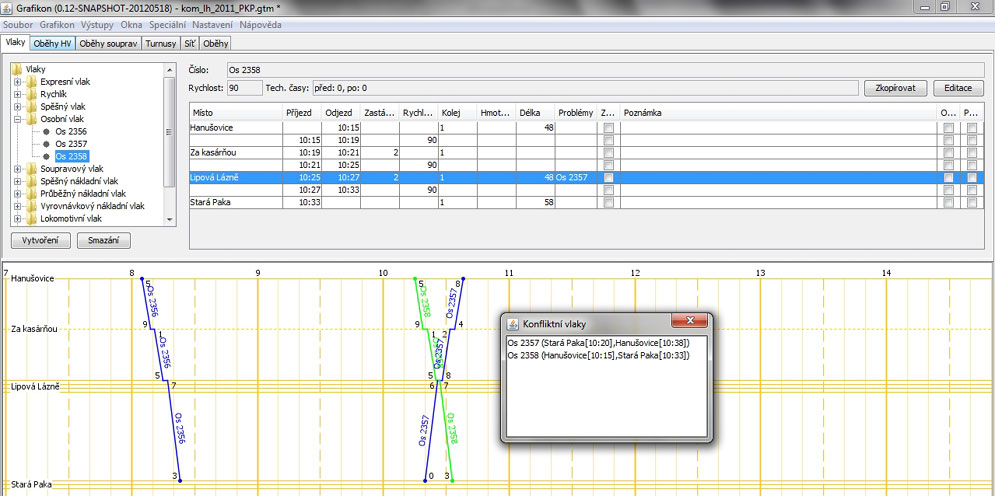Expand the Expresní vlak tree node
The height and width of the screenshot is (496, 995).
click(18, 82)
